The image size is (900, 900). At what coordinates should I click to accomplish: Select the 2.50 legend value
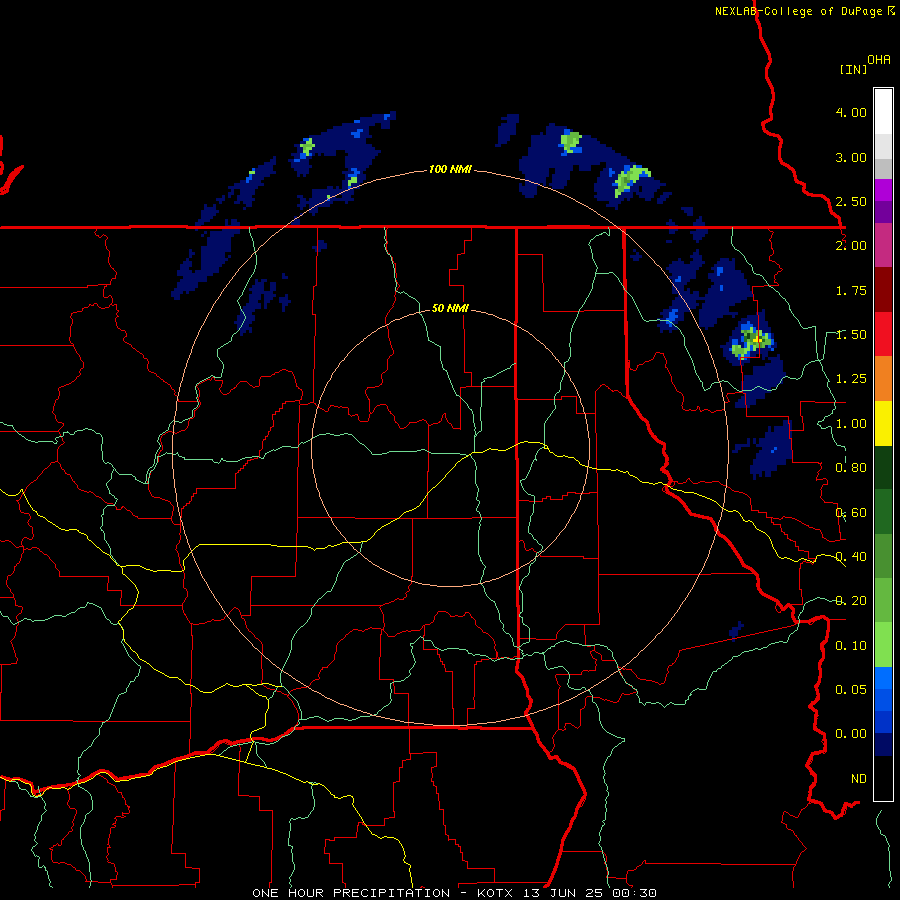click(x=851, y=201)
